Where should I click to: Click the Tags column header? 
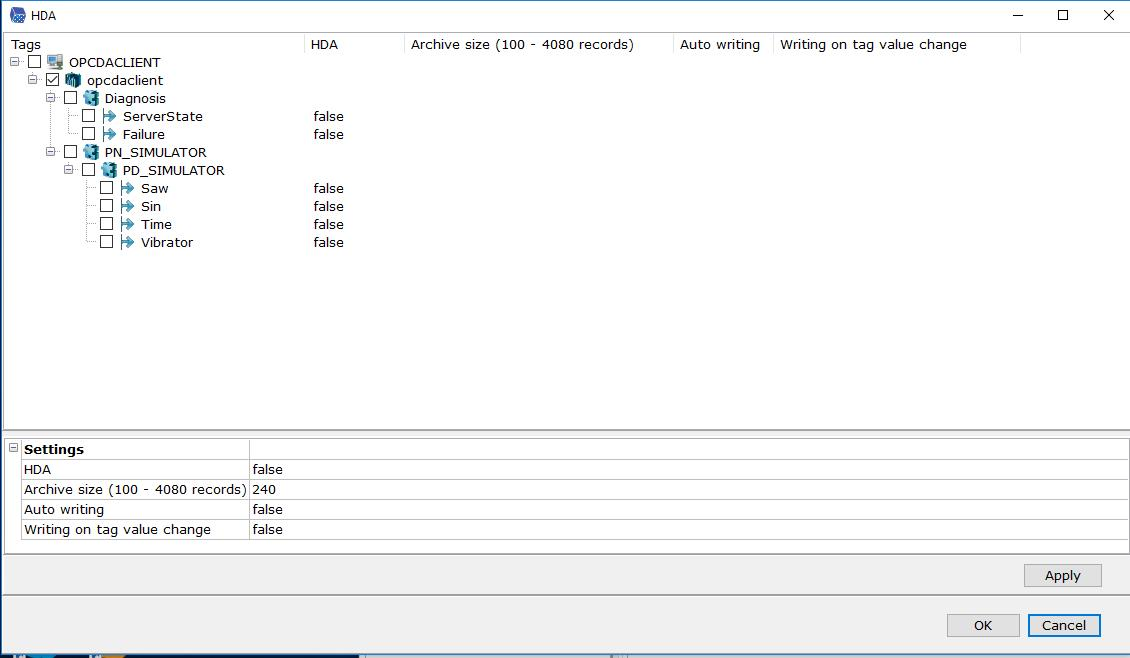154,45
